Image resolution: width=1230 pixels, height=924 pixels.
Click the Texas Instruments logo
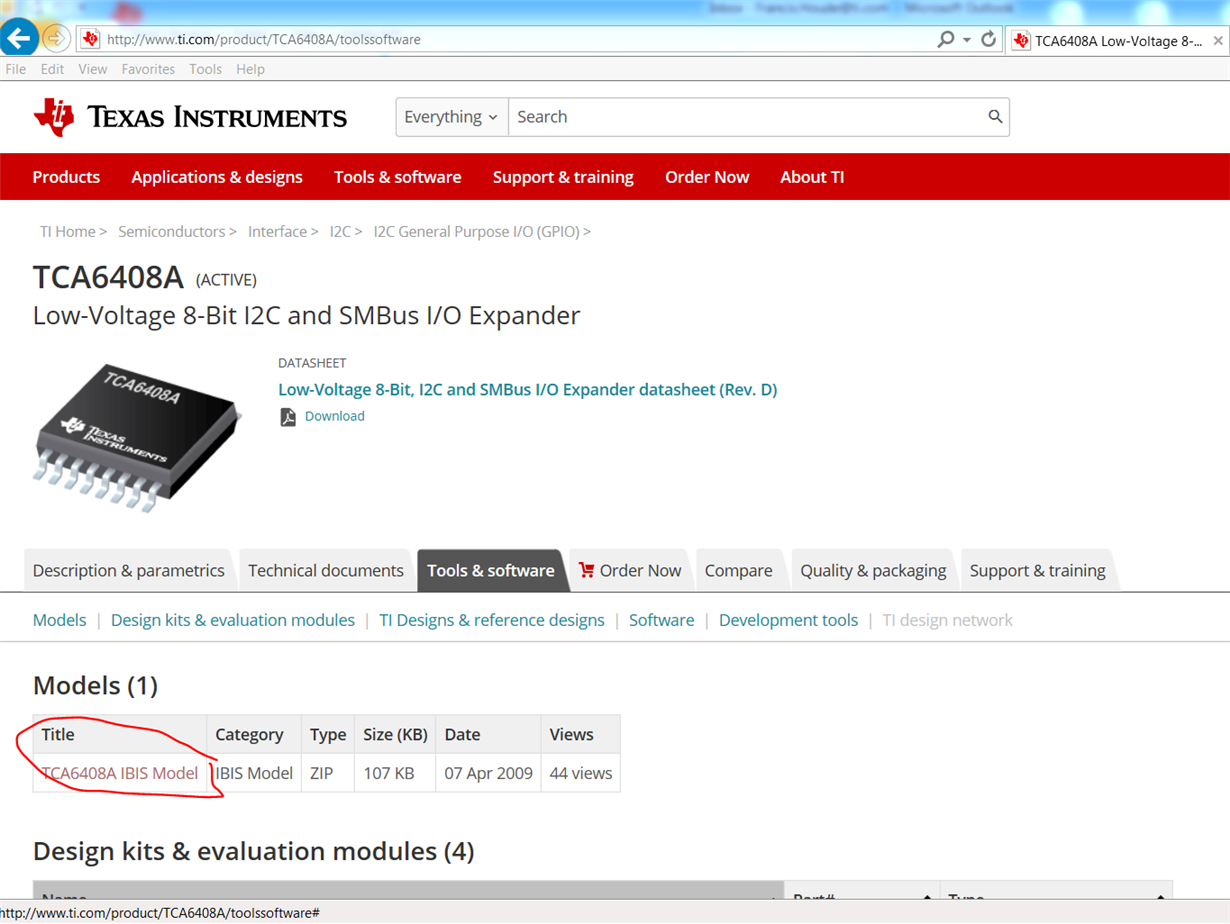pyautogui.click(x=190, y=117)
